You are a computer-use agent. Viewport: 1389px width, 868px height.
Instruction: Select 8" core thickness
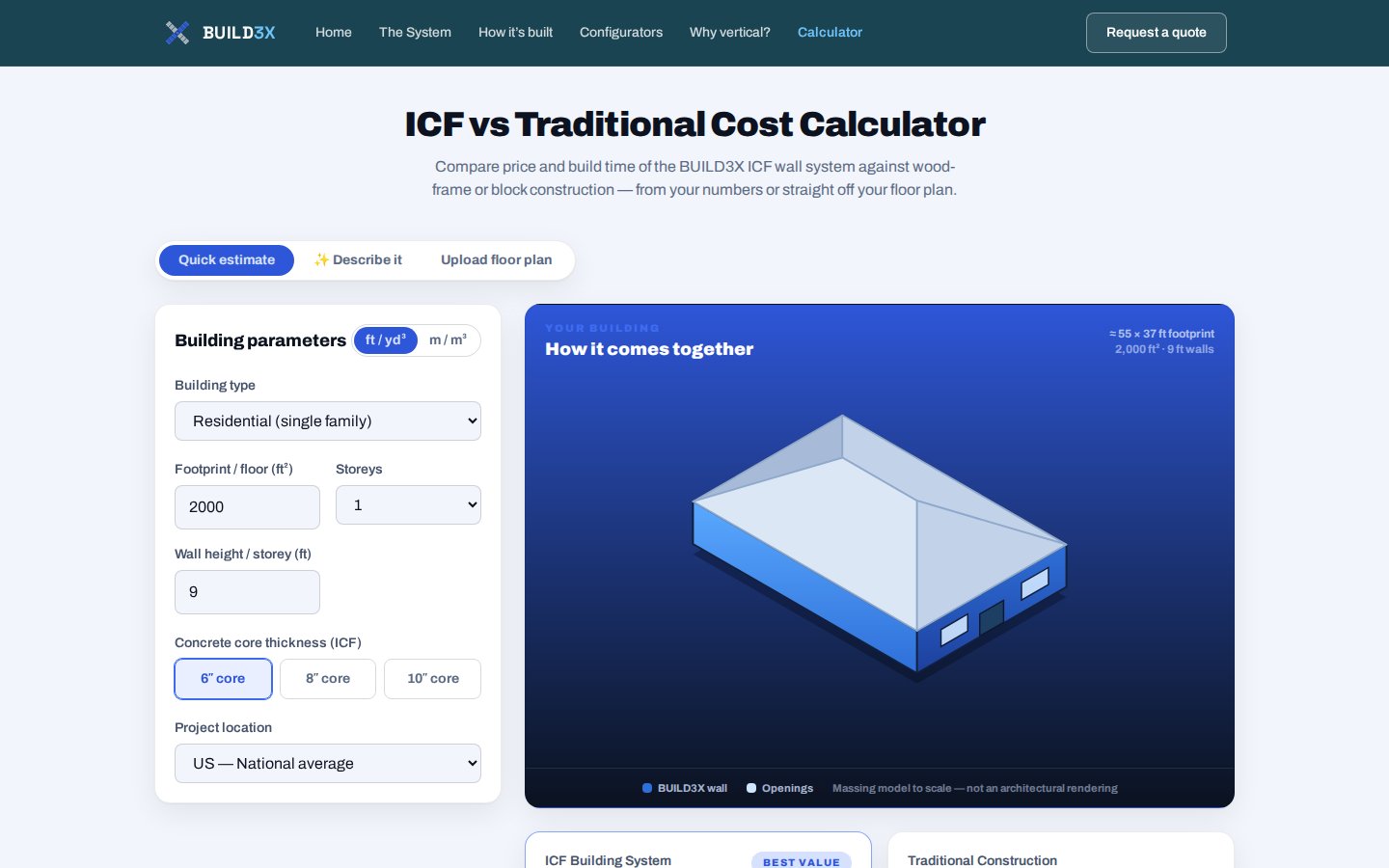click(328, 679)
